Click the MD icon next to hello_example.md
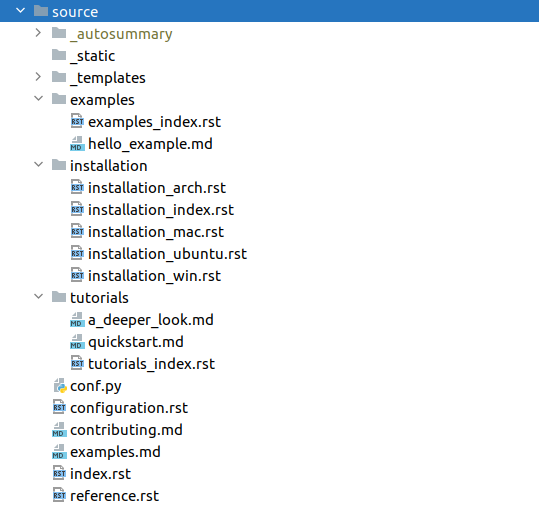This screenshot has height=506, width=539. click(77, 143)
